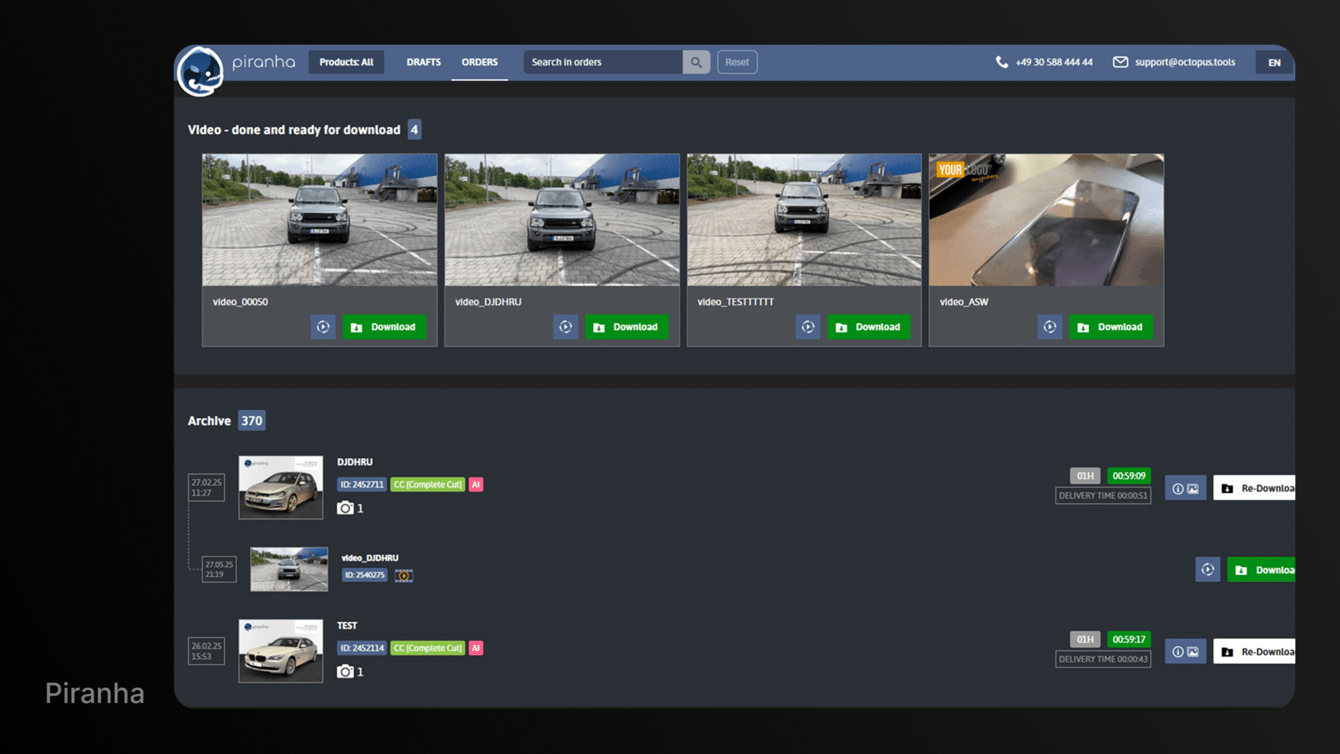Open the EN language selector

pyautogui.click(x=1274, y=63)
